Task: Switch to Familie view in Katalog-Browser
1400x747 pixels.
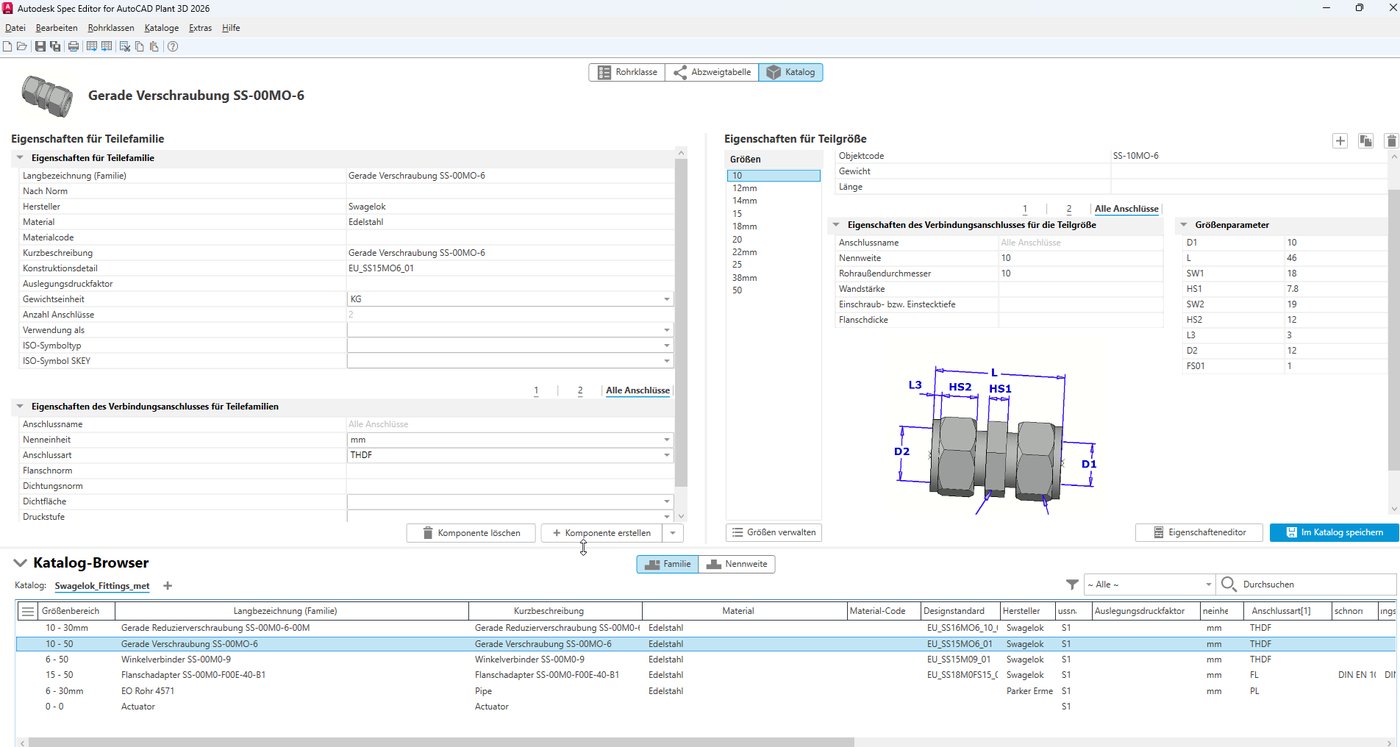Action: pos(667,564)
